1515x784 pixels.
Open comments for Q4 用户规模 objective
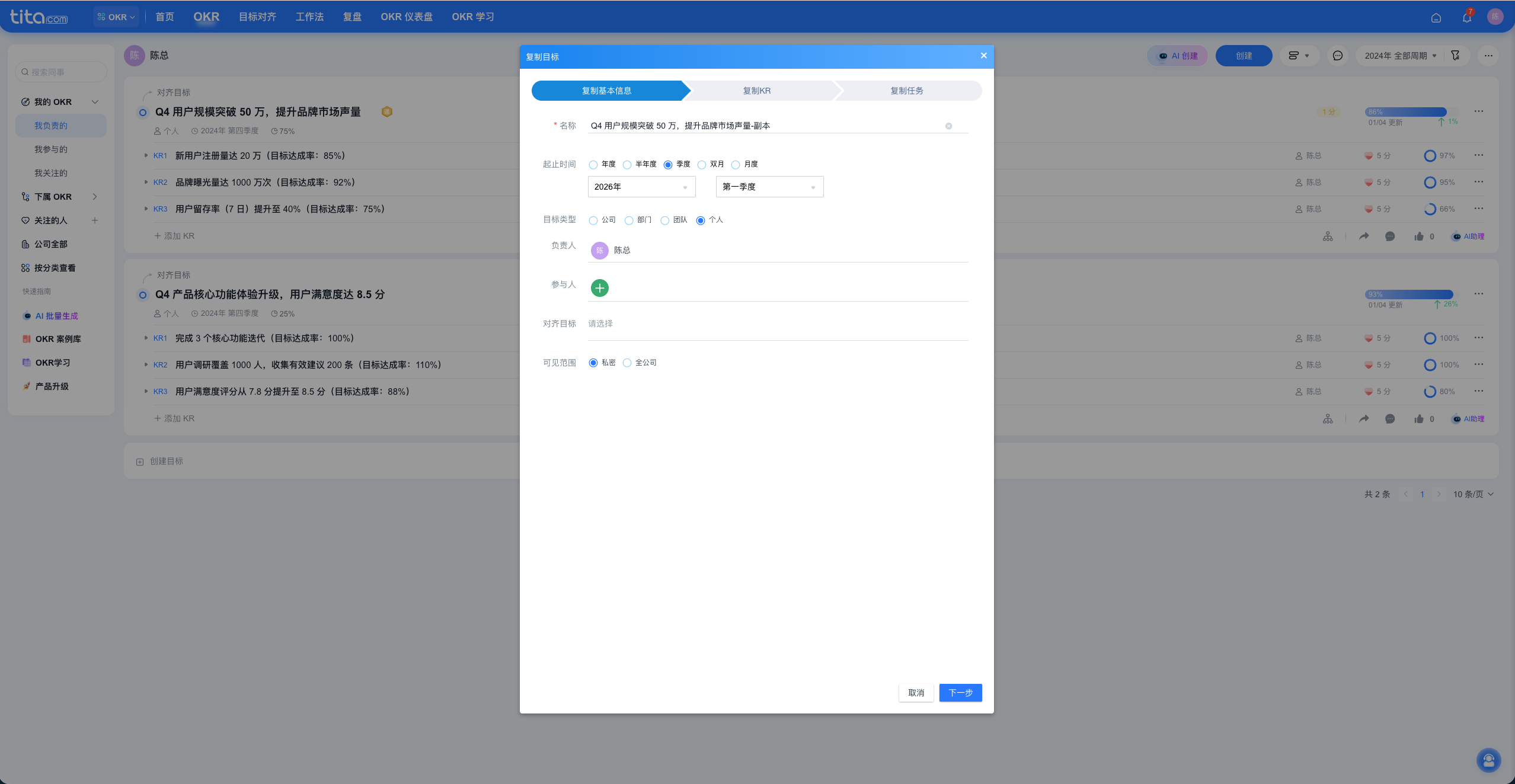pyautogui.click(x=1390, y=236)
